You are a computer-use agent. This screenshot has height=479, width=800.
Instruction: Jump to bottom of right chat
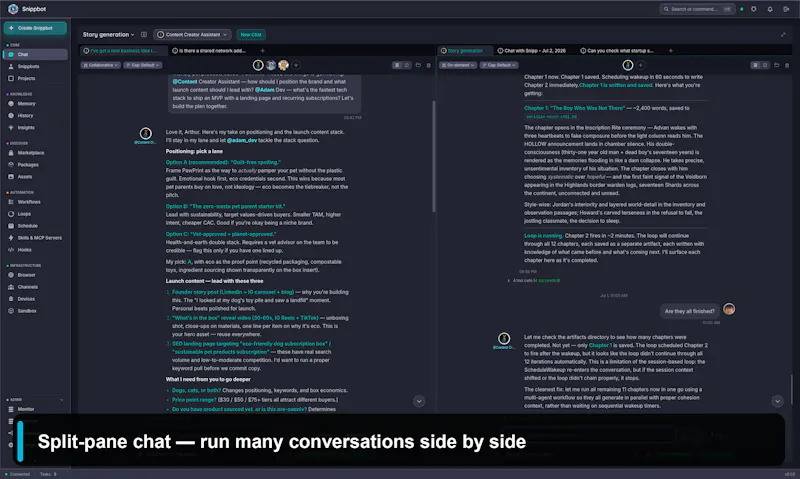(x=777, y=401)
